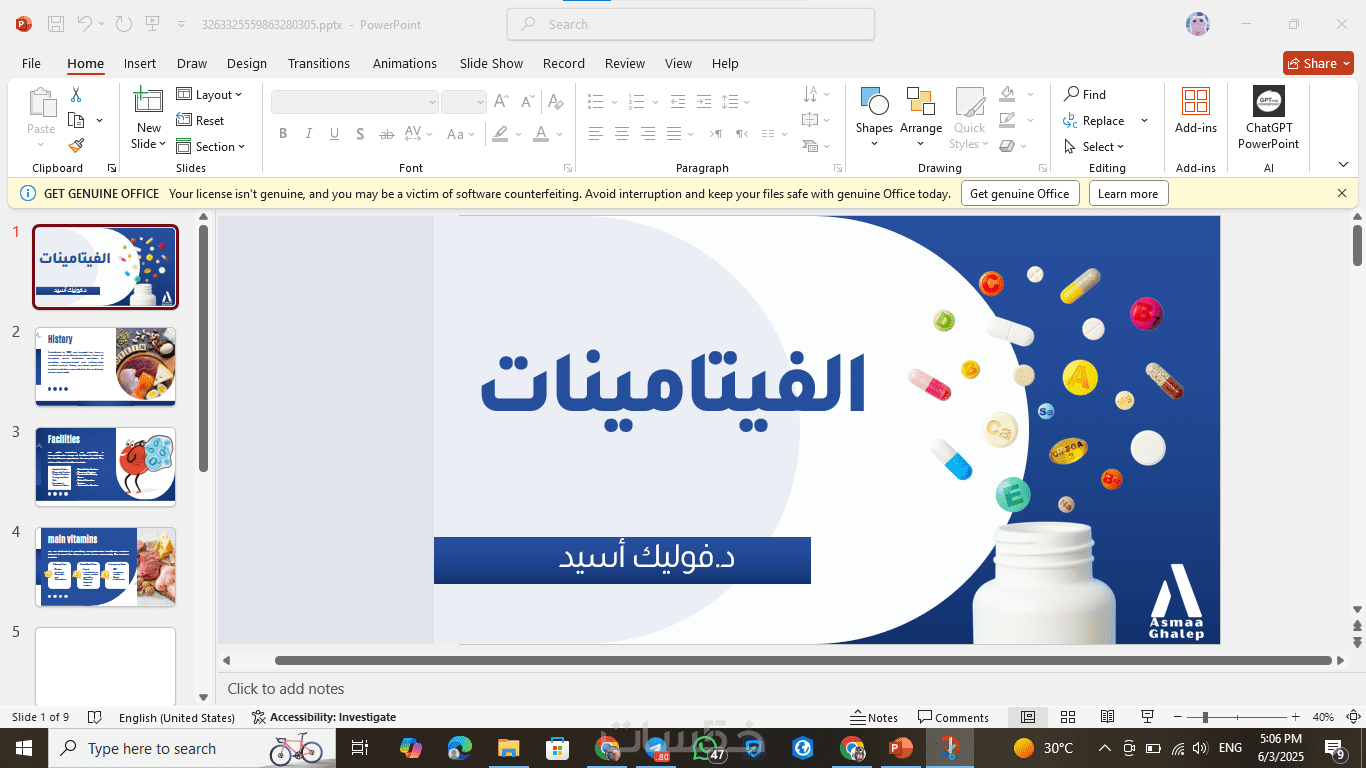Click in the Search box

point(691,24)
